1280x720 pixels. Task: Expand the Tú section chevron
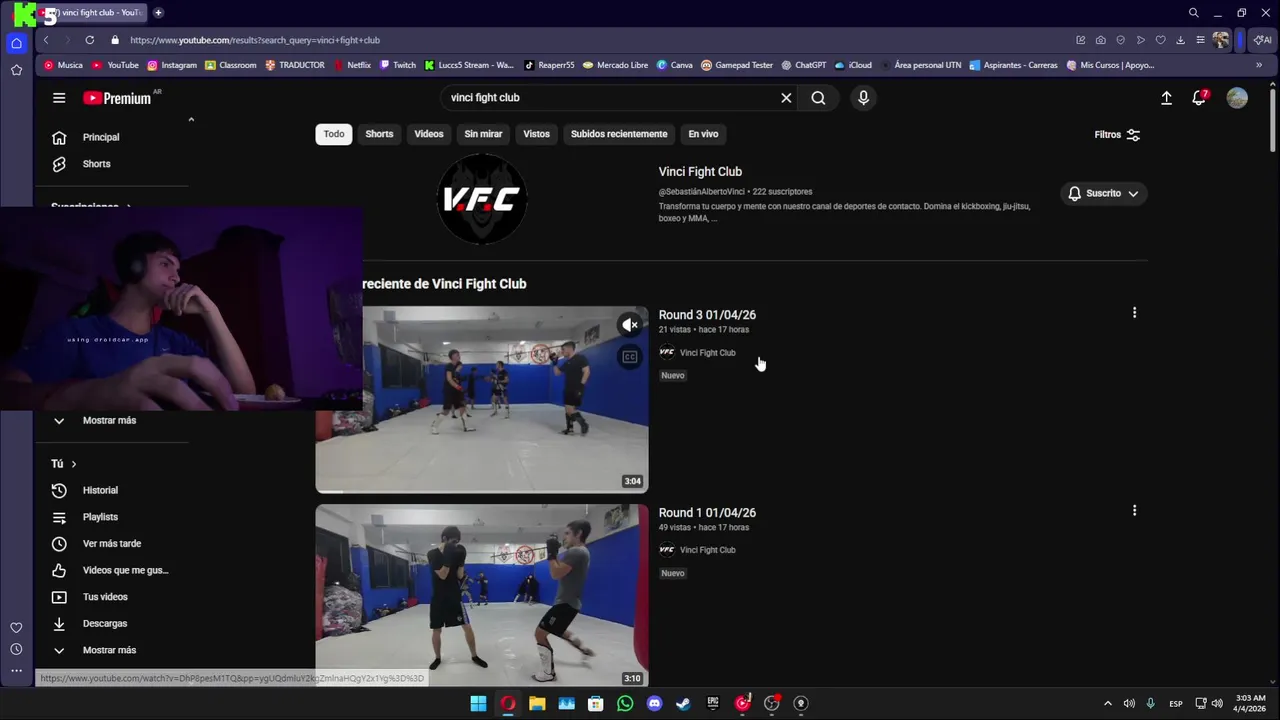[x=73, y=464]
